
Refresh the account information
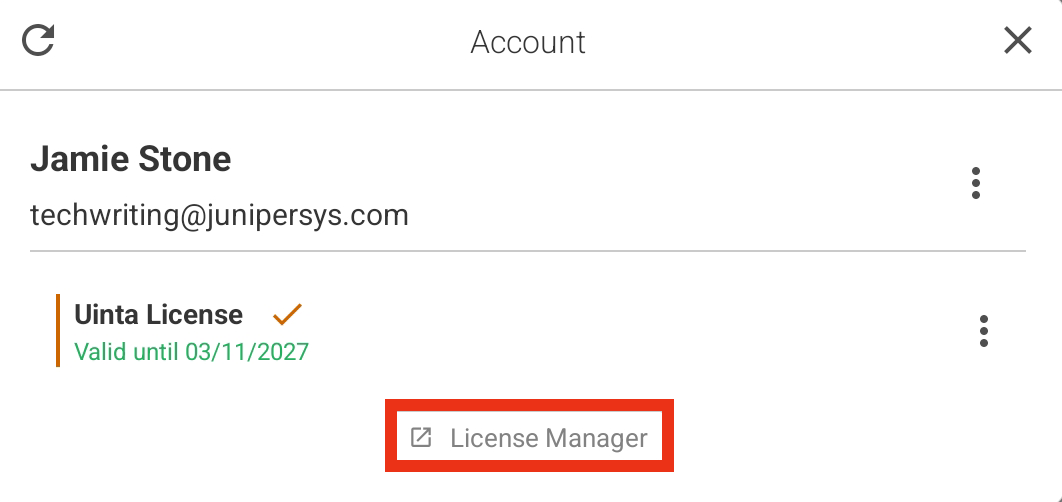[x=38, y=41]
